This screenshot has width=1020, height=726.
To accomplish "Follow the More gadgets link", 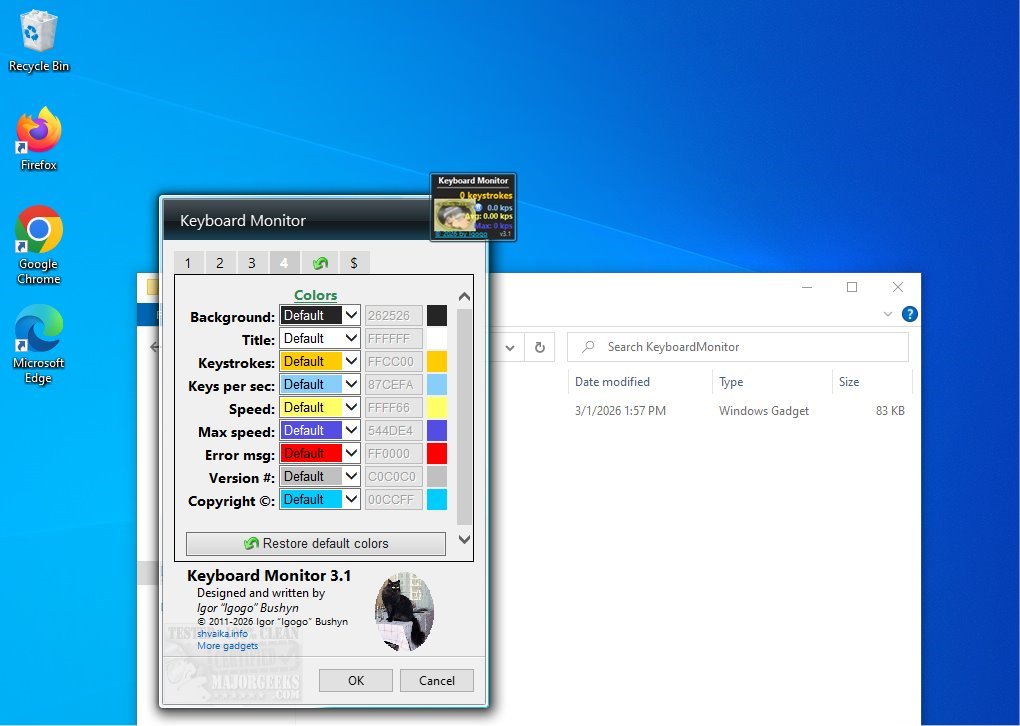I will [227, 646].
